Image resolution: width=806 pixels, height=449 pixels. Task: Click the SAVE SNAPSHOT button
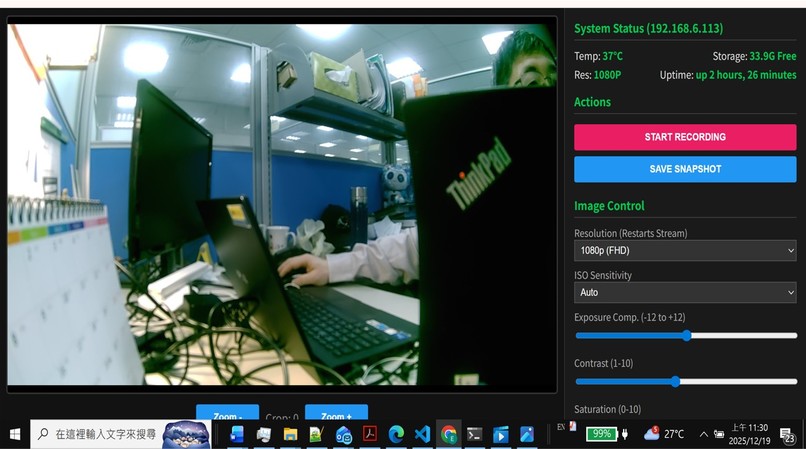[685, 169]
